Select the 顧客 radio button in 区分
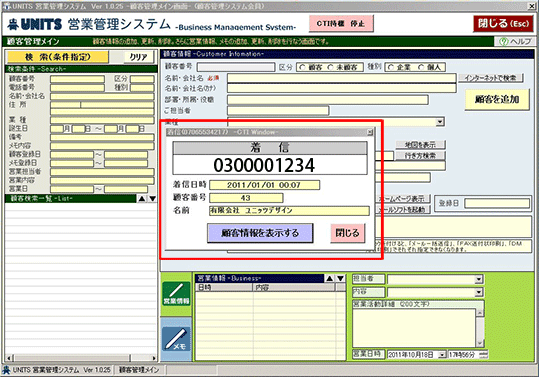Image resolution: width=539 pixels, height=377 pixels. click(x=302, y=67)
